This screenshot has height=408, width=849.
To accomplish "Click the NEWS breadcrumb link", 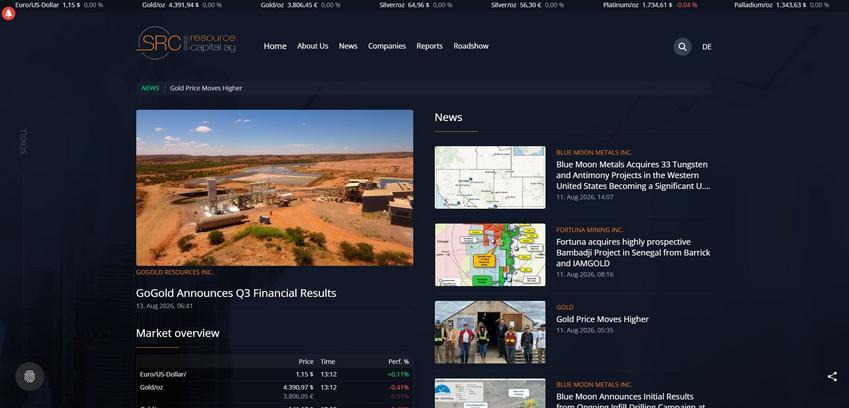I will [151, 88].
